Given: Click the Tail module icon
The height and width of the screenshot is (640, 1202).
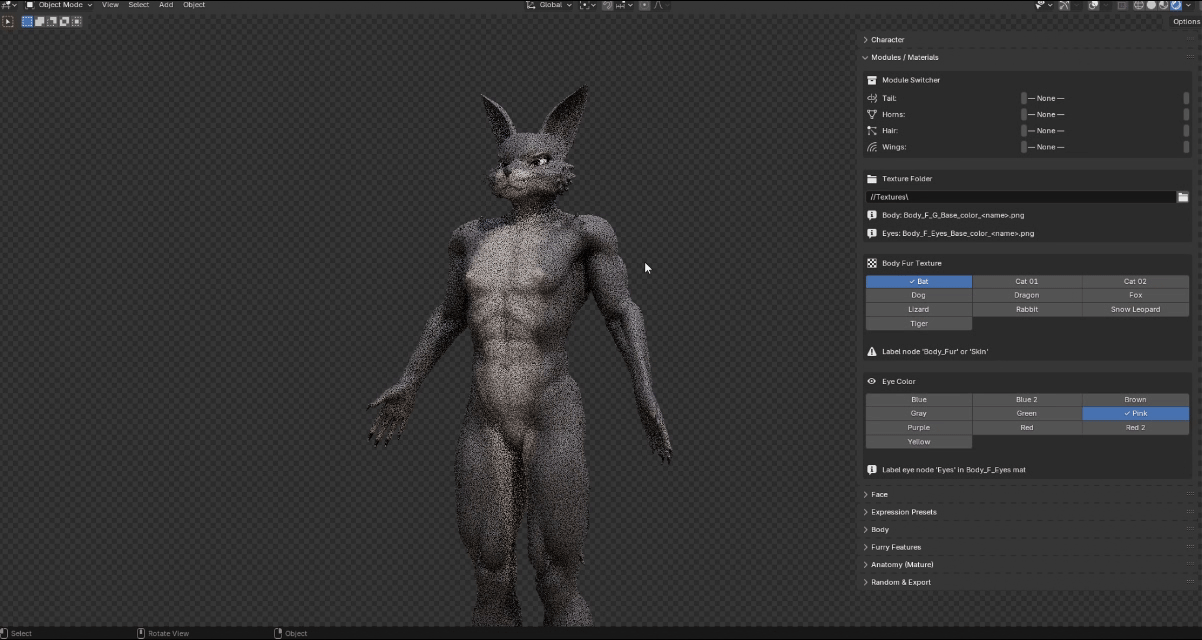Looking at the screenshot, I should (872, 98).
